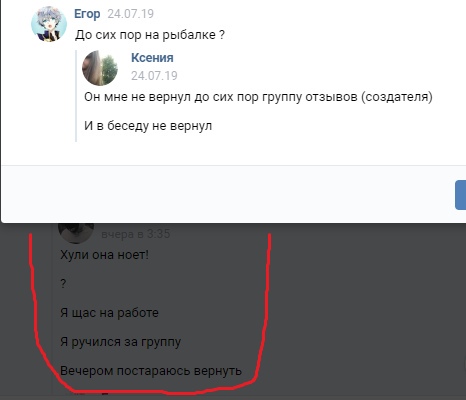Select the lone '?' message

tap(63, 284)
